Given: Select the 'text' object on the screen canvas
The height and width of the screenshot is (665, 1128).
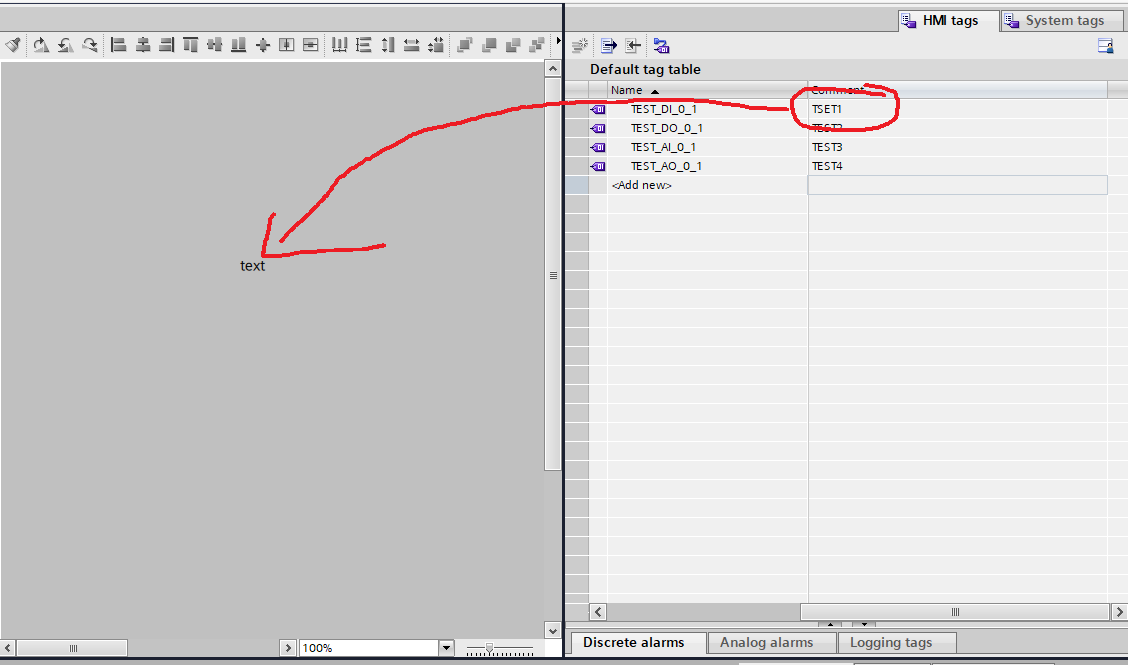Looking at the screenshot, I should click(253, 266).
